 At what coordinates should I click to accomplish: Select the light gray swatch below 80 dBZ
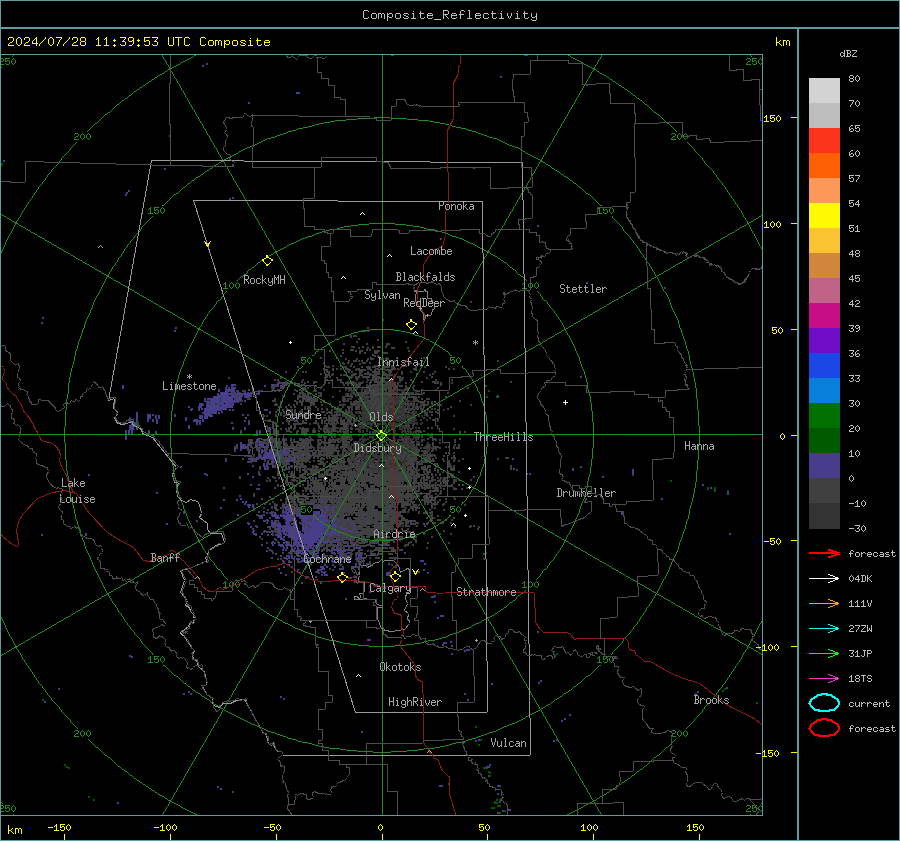(824, 91)
